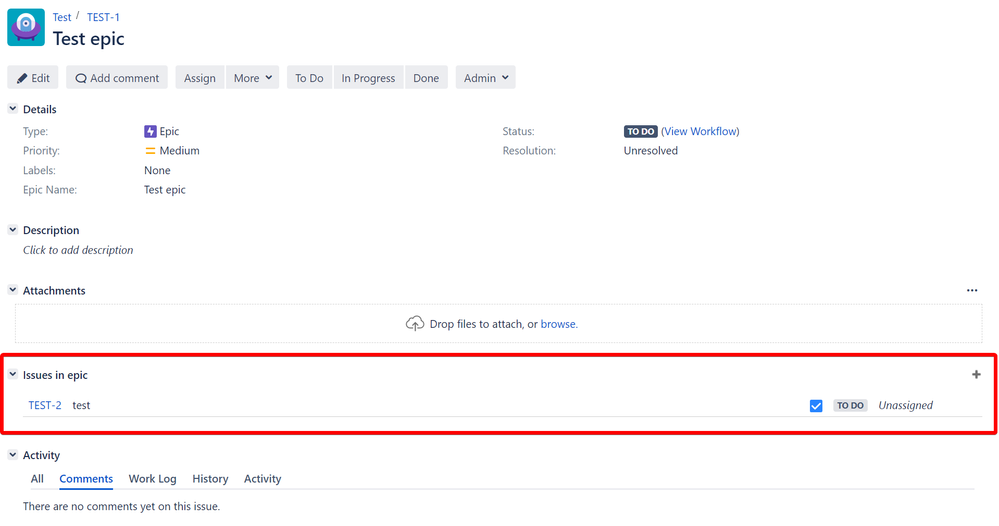Click the Medium priority icon
The image size is (999, 526).
tap(150, 151)
